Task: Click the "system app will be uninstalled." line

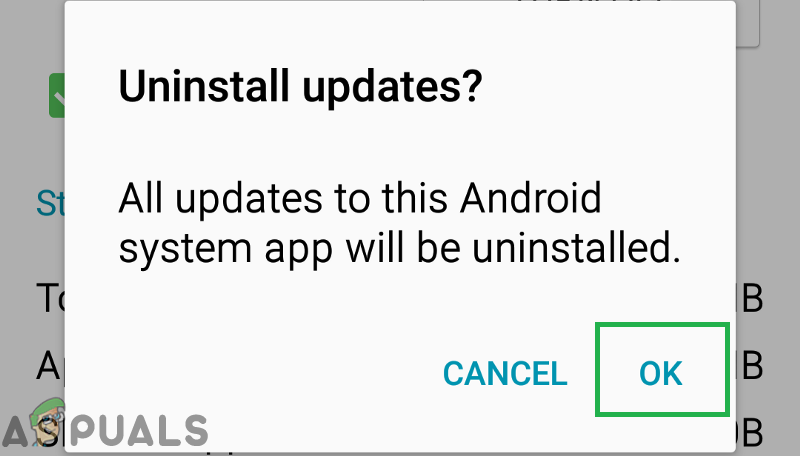Action: [x=399, y=248]
